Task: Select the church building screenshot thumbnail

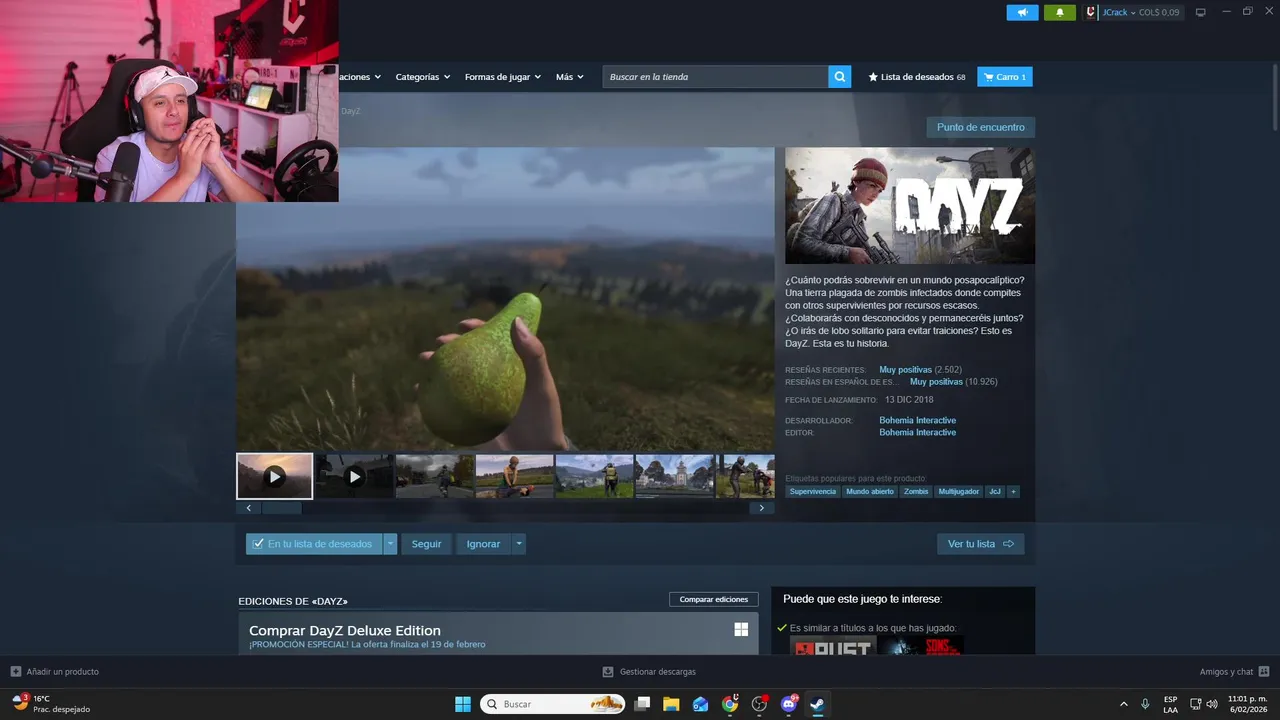Action: (x=674, y=476)
